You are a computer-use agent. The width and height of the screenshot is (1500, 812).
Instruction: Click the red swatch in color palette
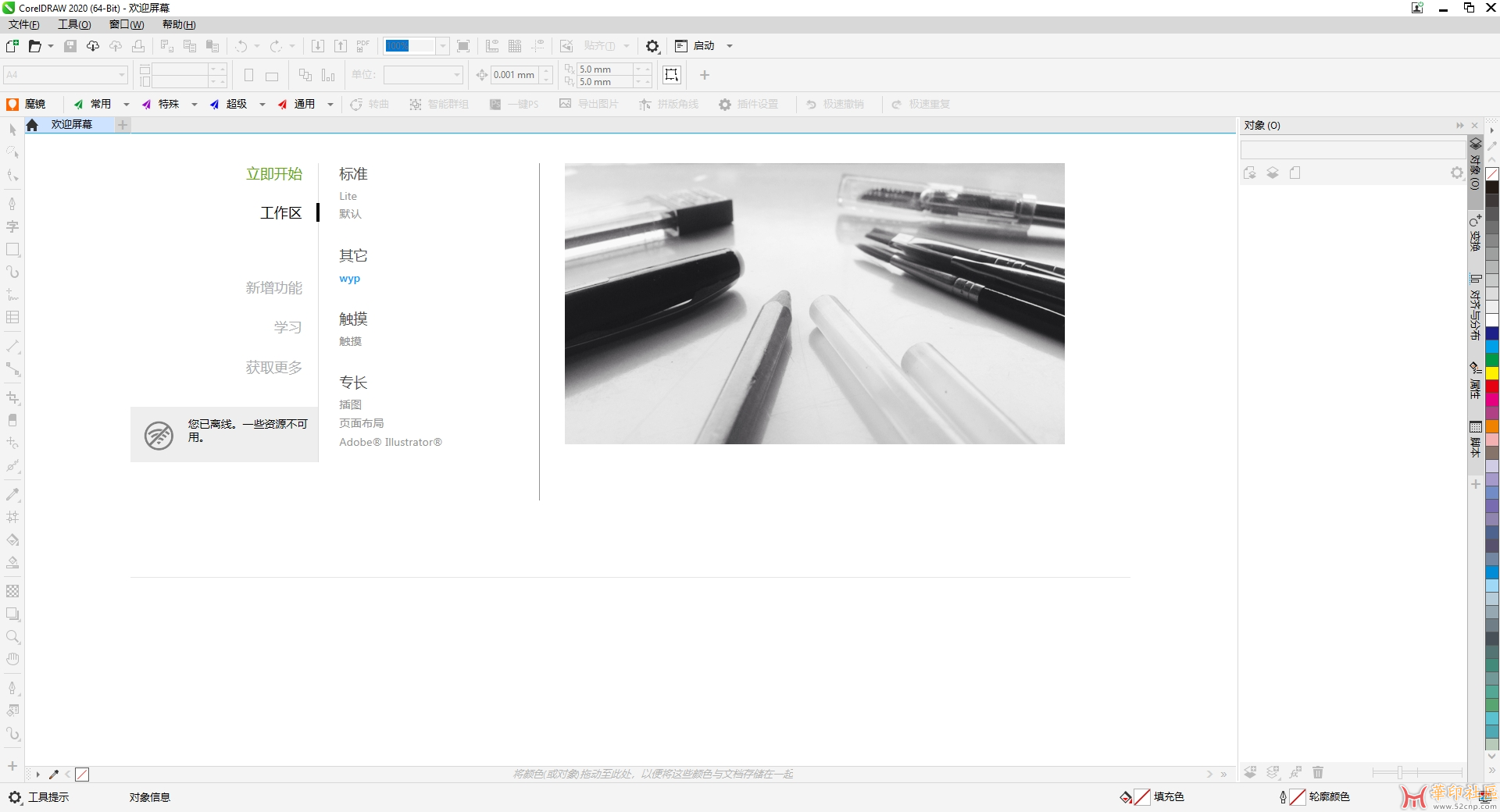tap(1492, 386)
